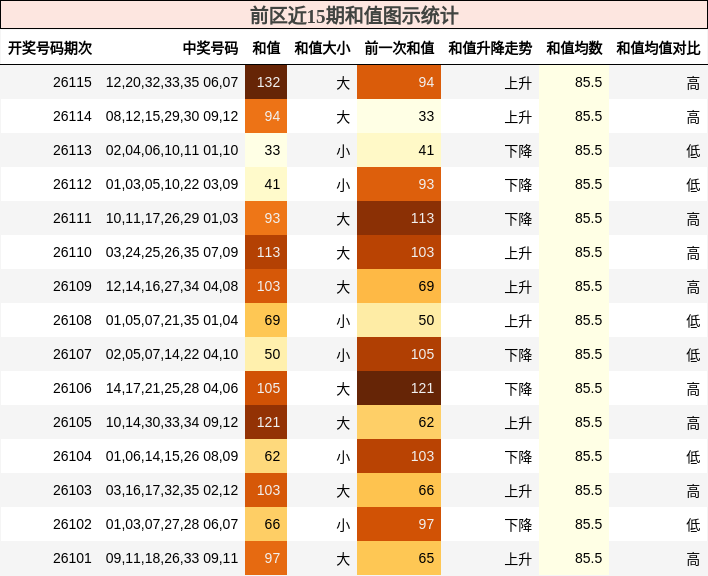Click 下降 trend in row 26102

(x=518, y=525)
